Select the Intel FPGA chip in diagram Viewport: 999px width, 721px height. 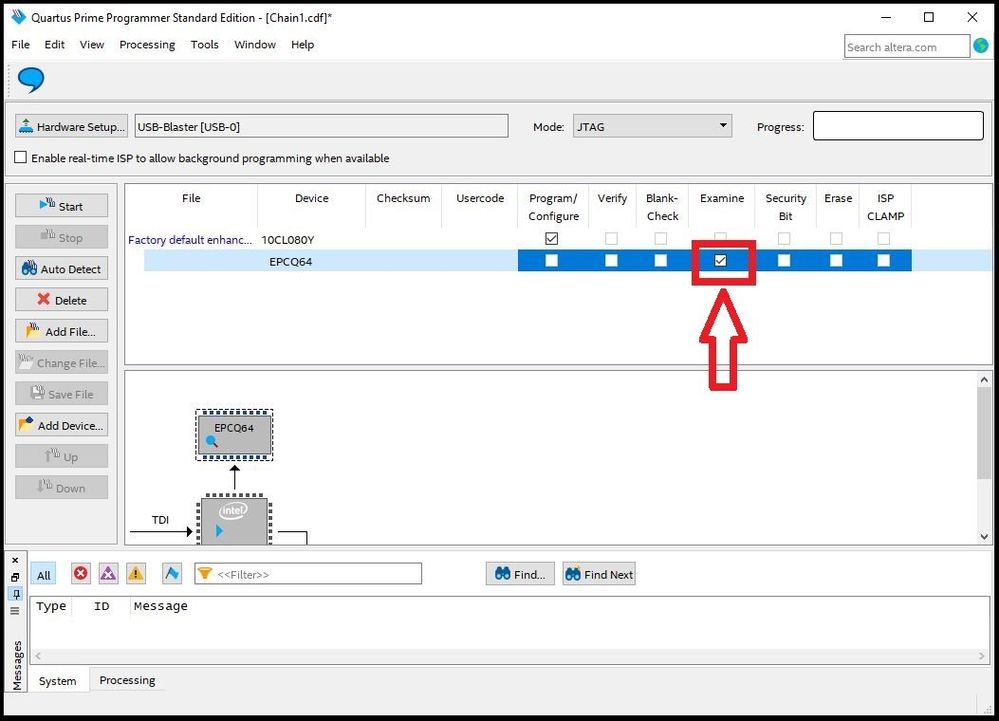[234, 520]
